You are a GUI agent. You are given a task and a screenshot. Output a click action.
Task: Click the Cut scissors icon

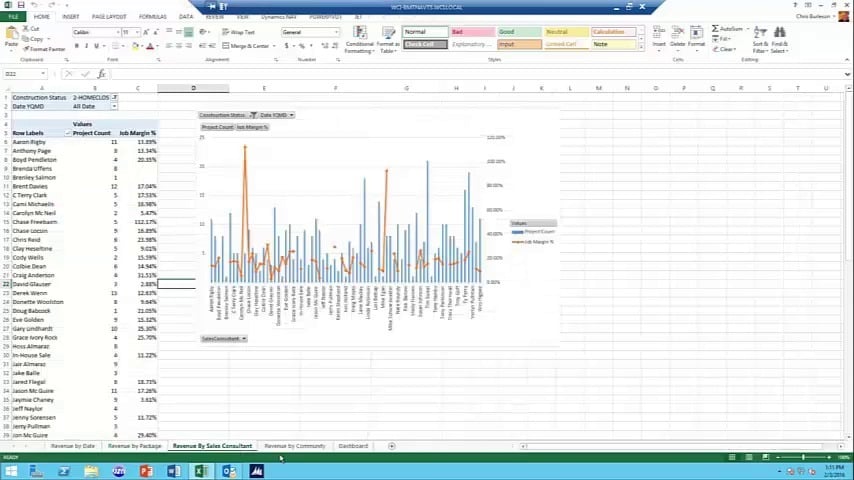[x=26, y=28]
